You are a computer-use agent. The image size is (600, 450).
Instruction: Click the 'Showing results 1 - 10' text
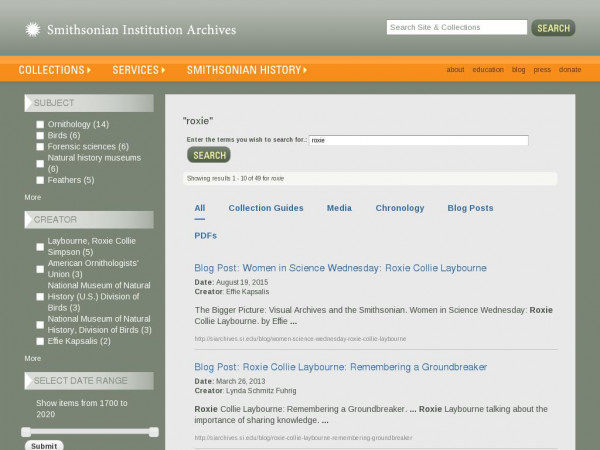pos(235,178)
